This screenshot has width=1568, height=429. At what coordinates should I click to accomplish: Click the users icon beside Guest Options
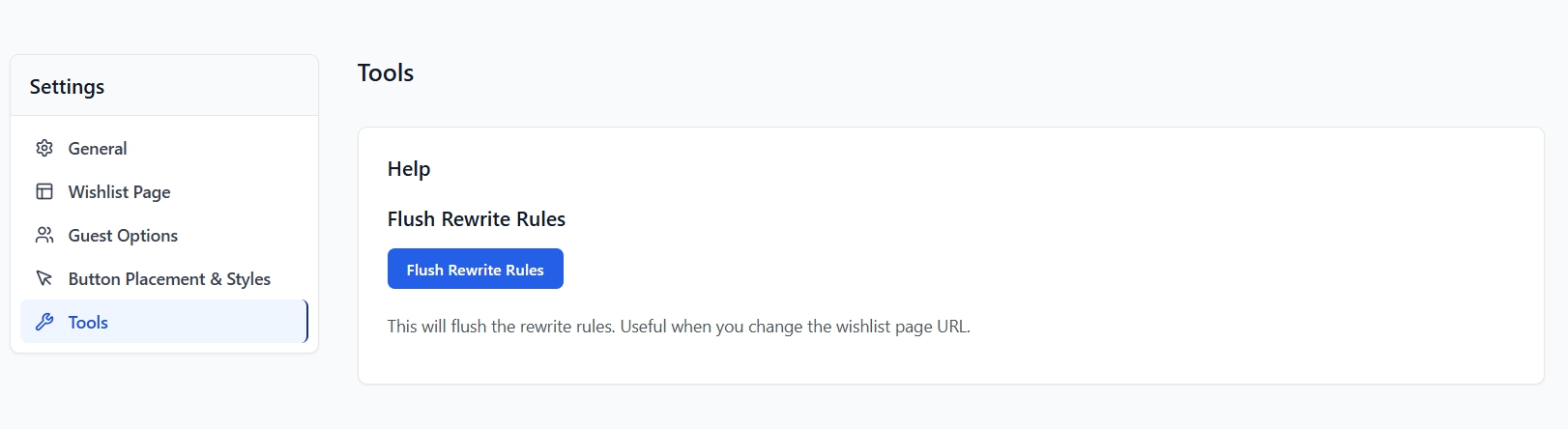pos(44,235)
